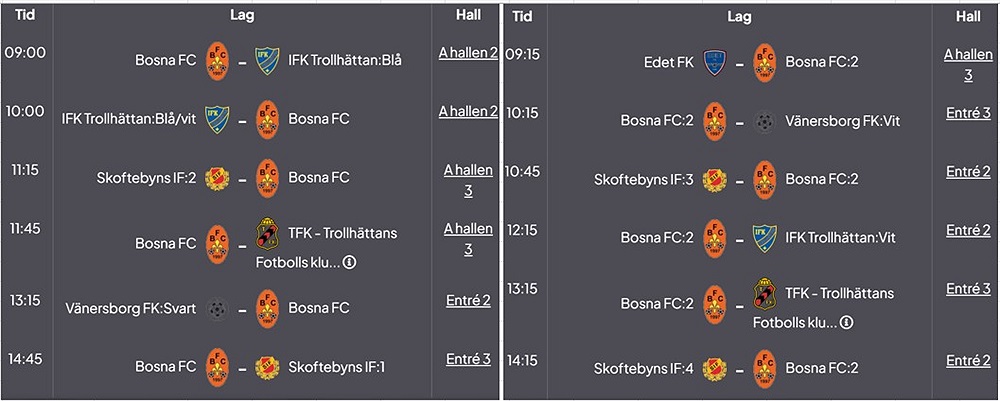Click IFK Trollhättan:Vit crest at 12:15
This screenshot has height=401, width=1000.
pyautogui.click(x=764, y=238)
